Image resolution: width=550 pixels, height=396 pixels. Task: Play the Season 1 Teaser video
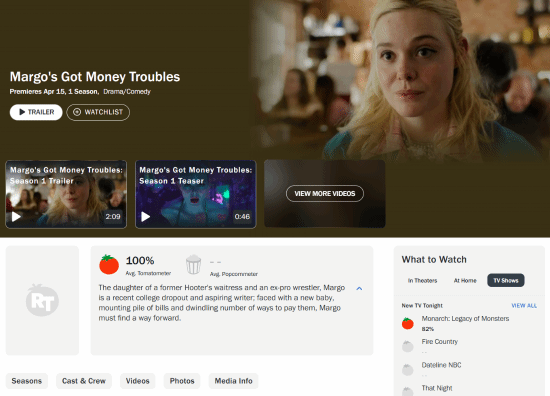tap(196, 194)
